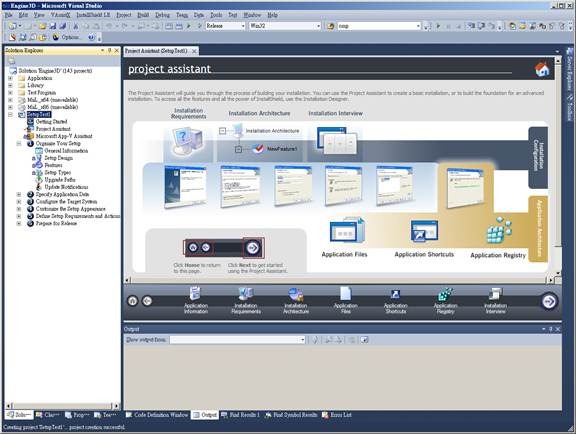This screenshot has height=434, width=576.
Task: Open Application Shortcuts step in bottom navigation bar
Action: [x=396, y=300]
